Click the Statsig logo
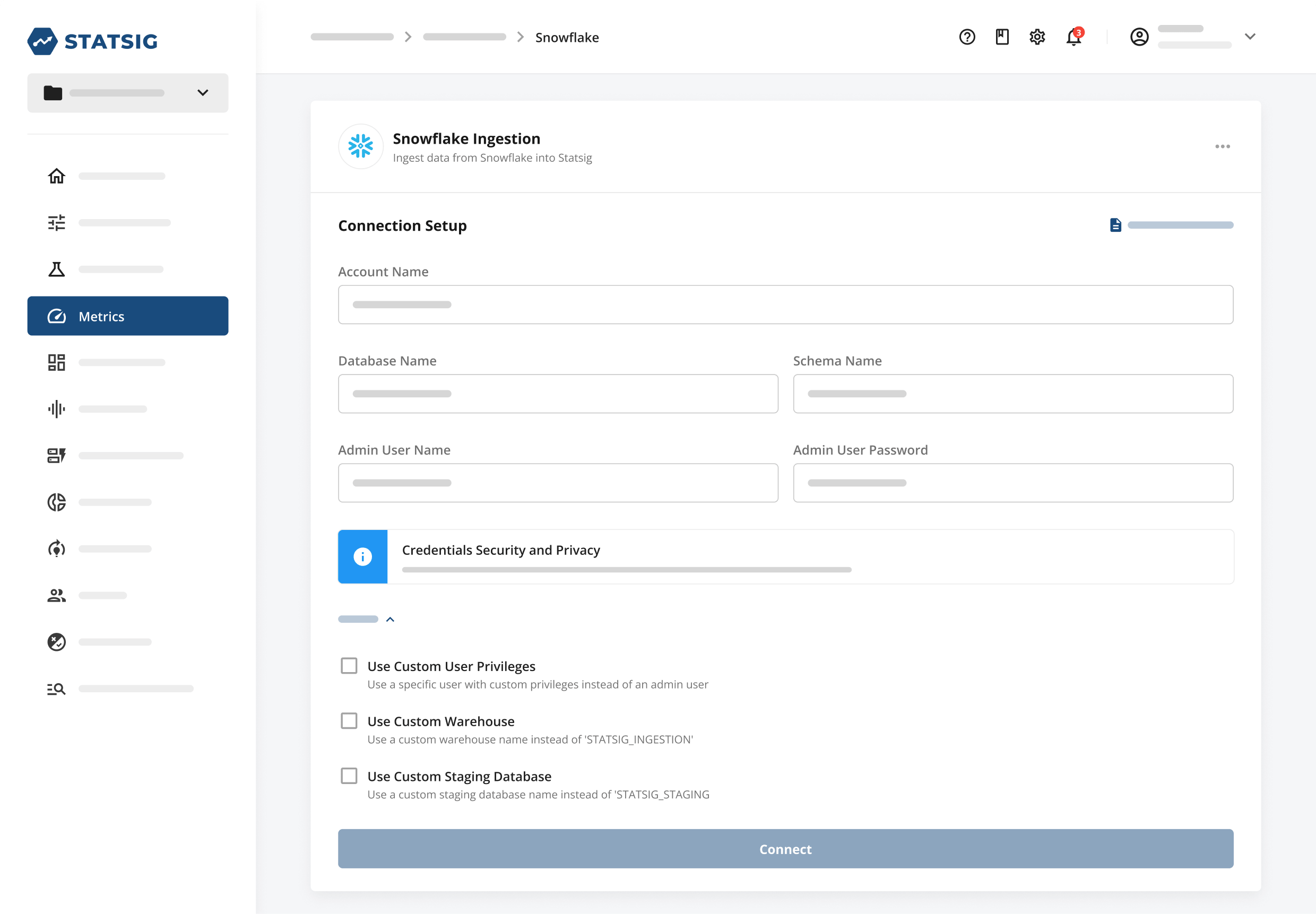Screen dimensions: 1316x914 92,41
